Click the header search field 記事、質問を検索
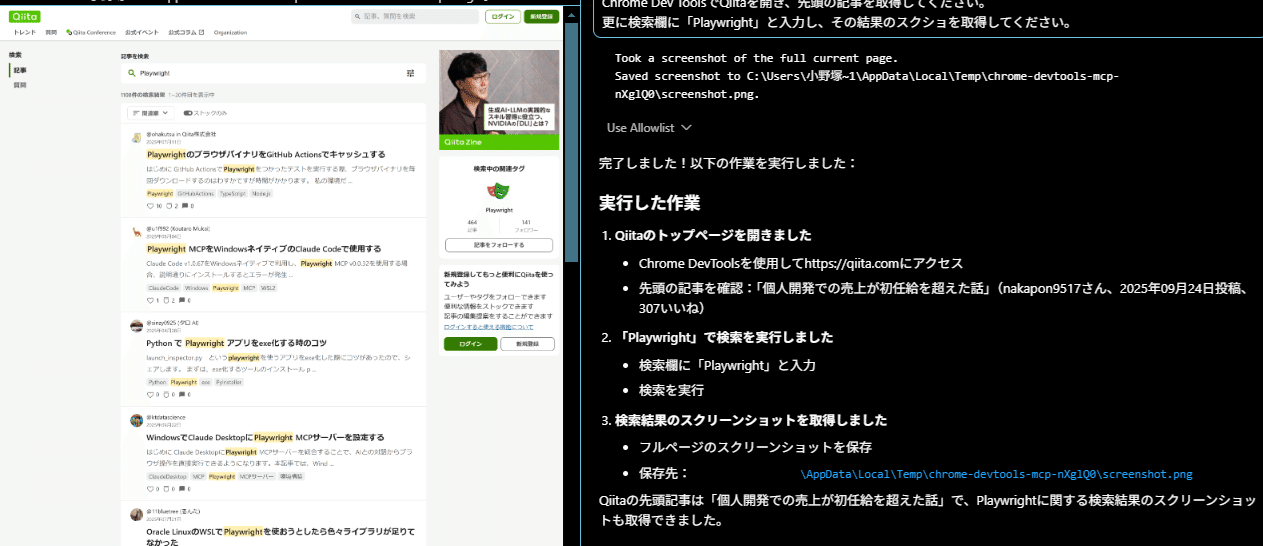This screenshot has height=546, width=1263. click(415, 17)
